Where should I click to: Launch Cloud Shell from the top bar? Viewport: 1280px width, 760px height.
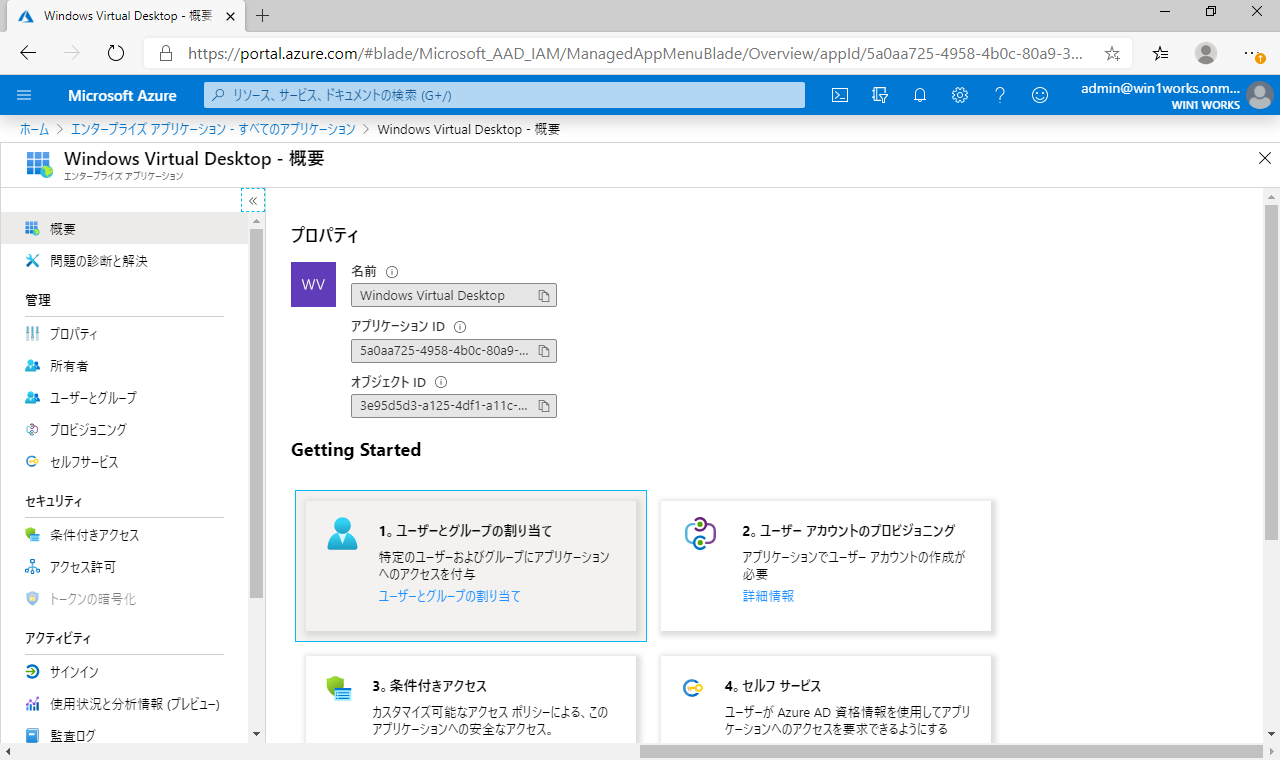coord(841,95)
